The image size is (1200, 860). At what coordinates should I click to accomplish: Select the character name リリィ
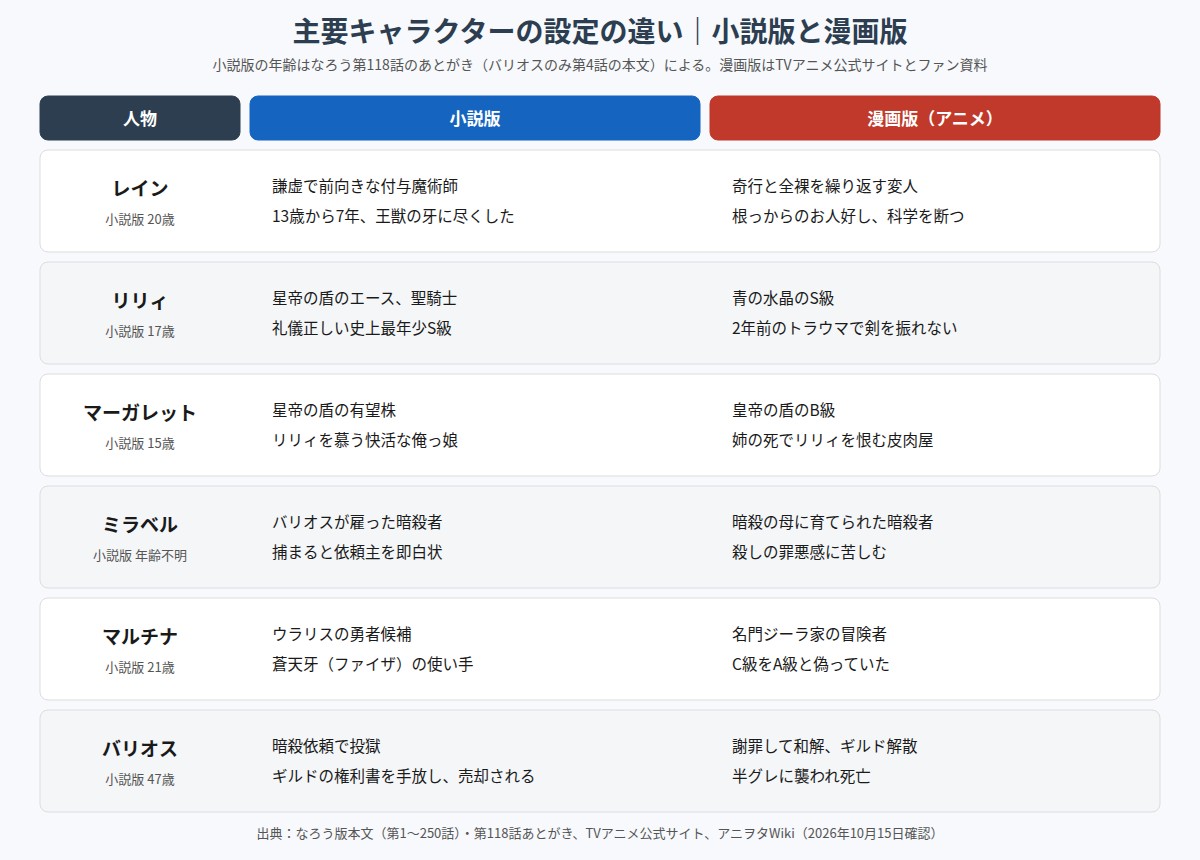(140, 300)
